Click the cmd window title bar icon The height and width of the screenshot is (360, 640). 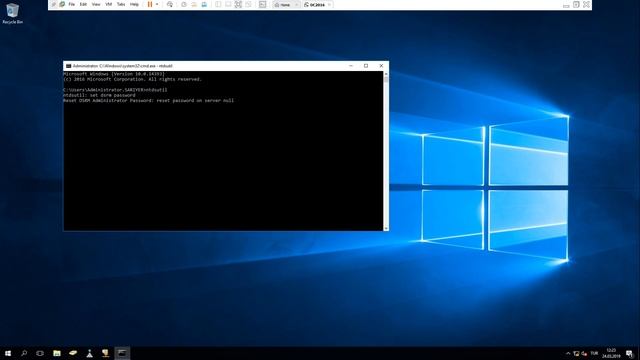(68, 66)
